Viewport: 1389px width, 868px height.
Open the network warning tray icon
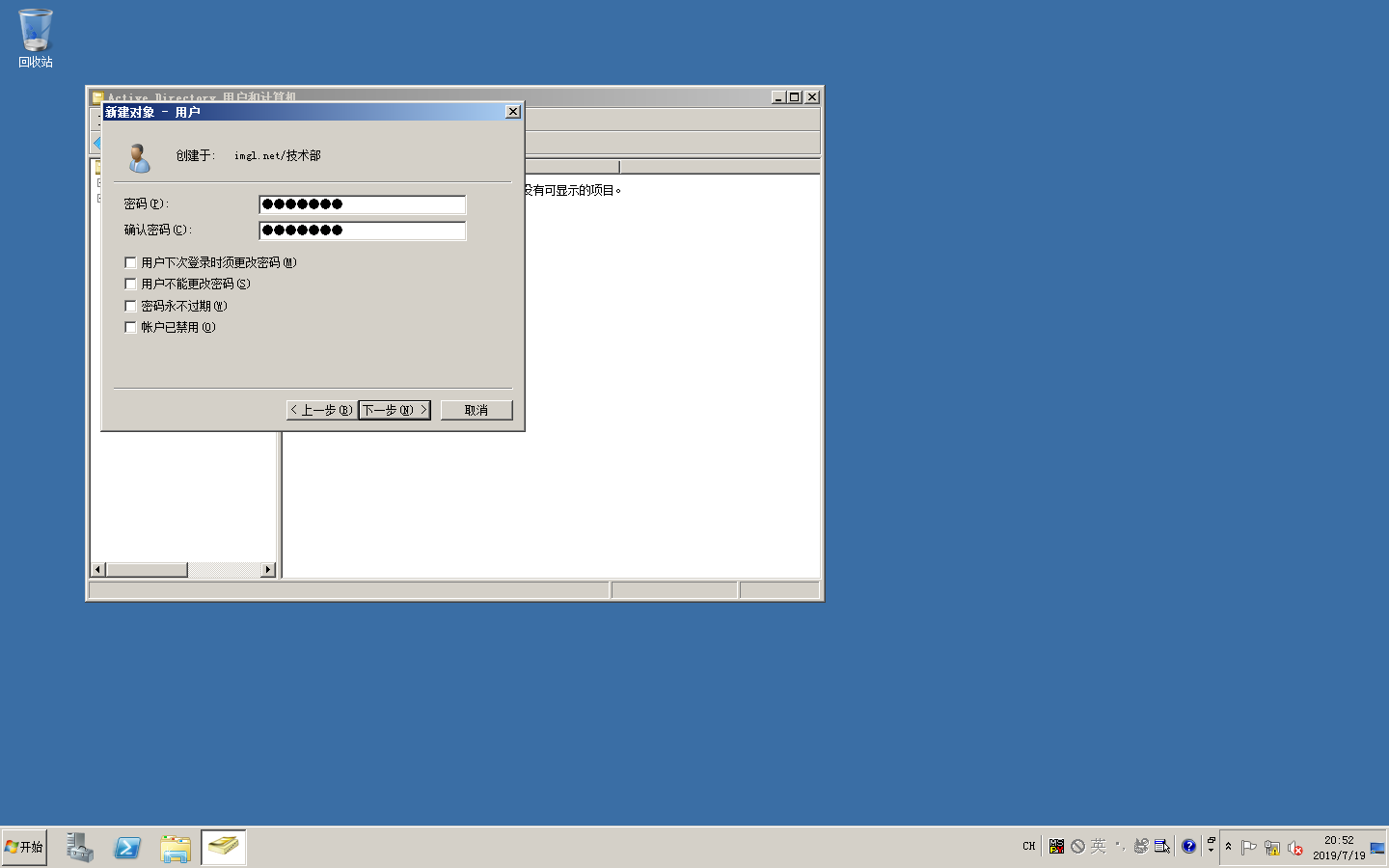tap(1272, 848)
